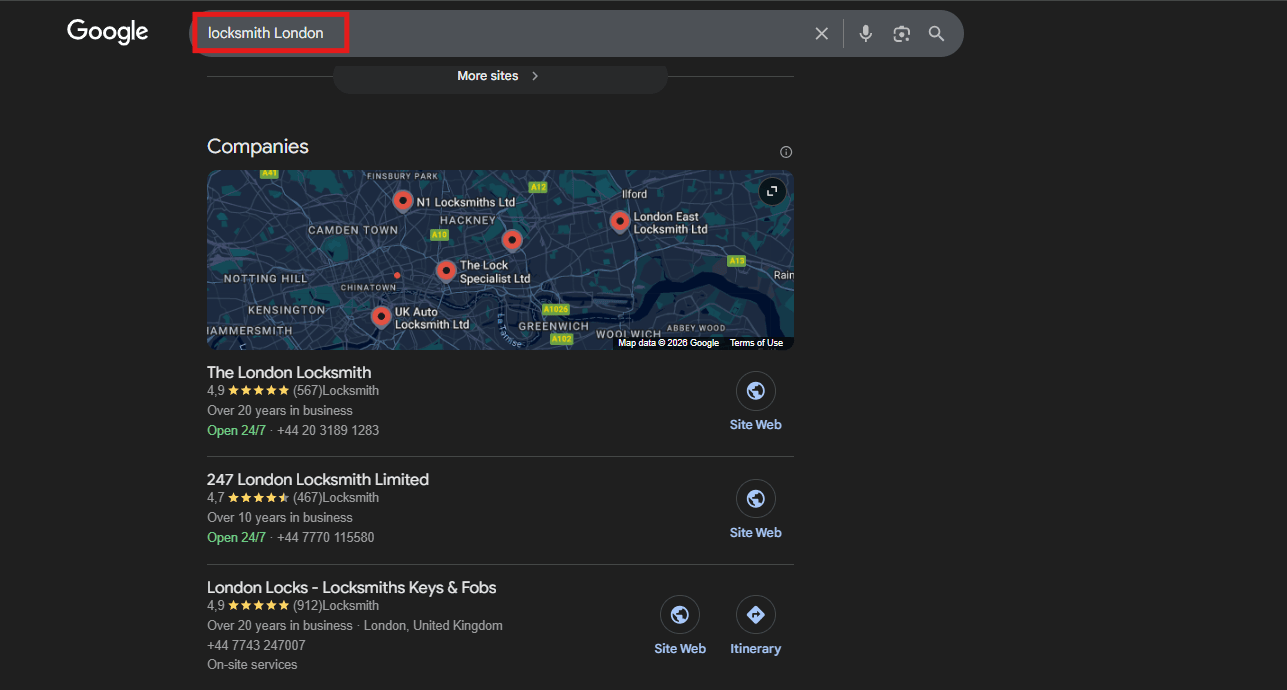Click the search magnifier icon
1287x690 pixels.
pos(936,33)
